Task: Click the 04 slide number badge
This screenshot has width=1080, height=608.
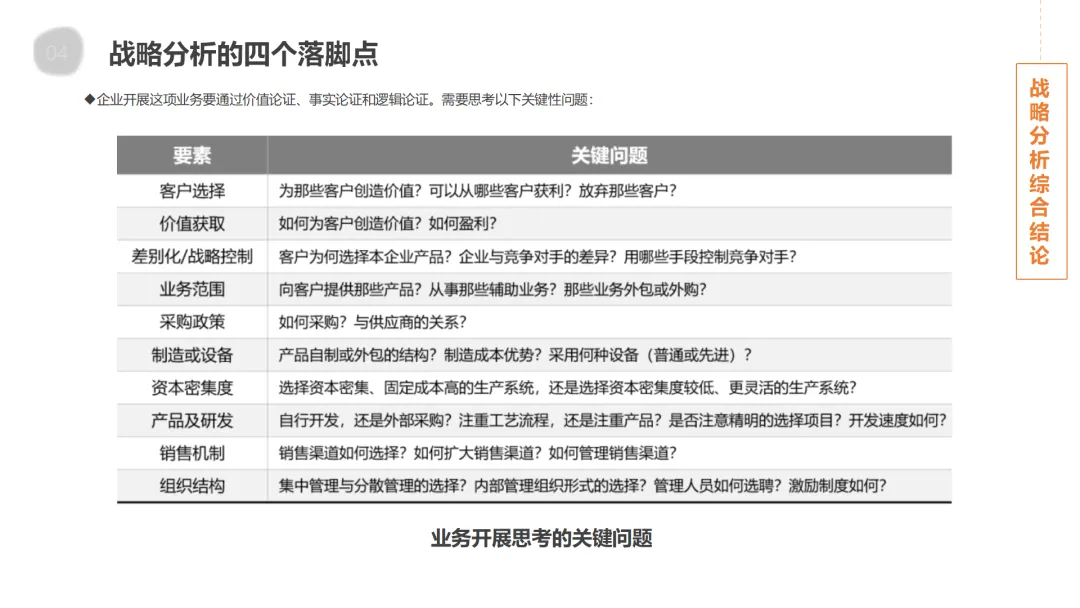Action: pos(58,52)
